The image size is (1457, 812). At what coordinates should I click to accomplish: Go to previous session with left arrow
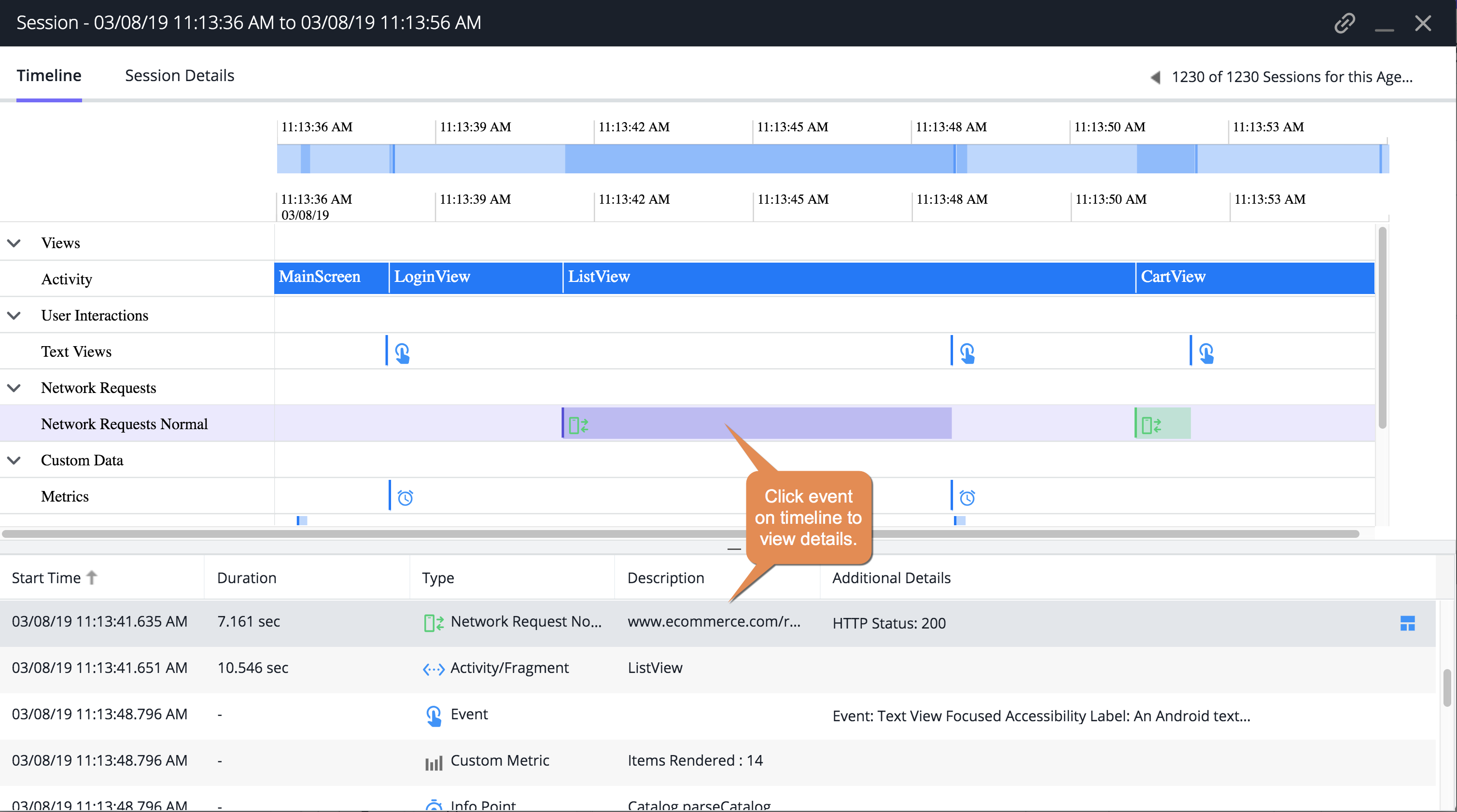[x=1156, y=77]
